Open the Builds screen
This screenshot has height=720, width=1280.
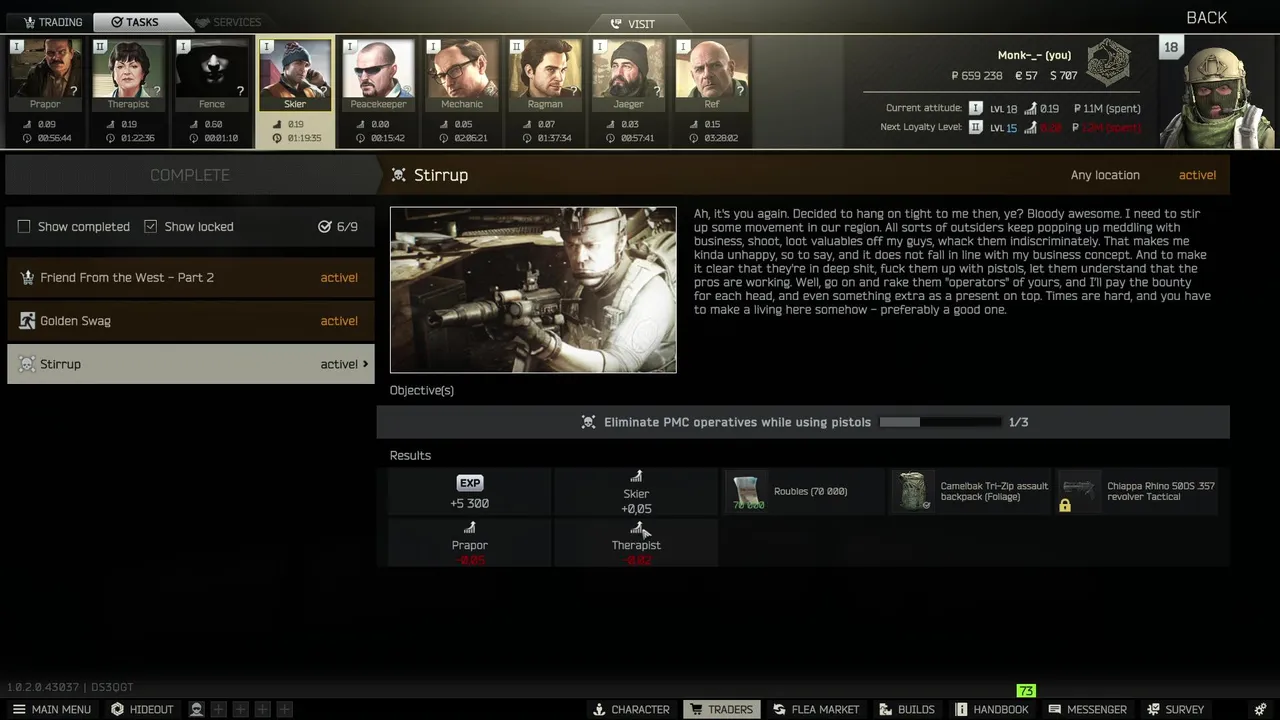(906, 709)
